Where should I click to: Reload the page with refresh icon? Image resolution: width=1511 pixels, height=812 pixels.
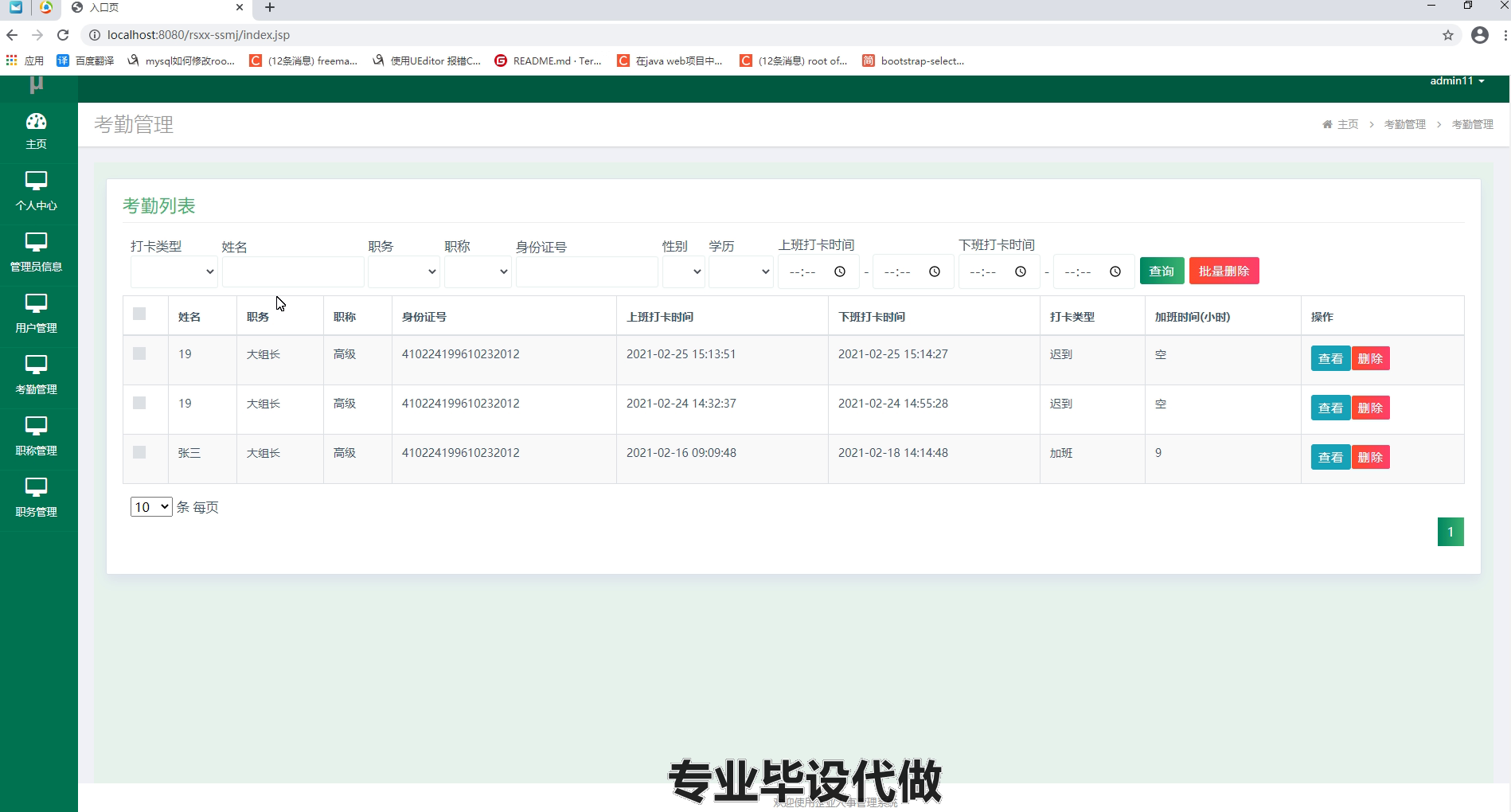[x=63, y=35]
